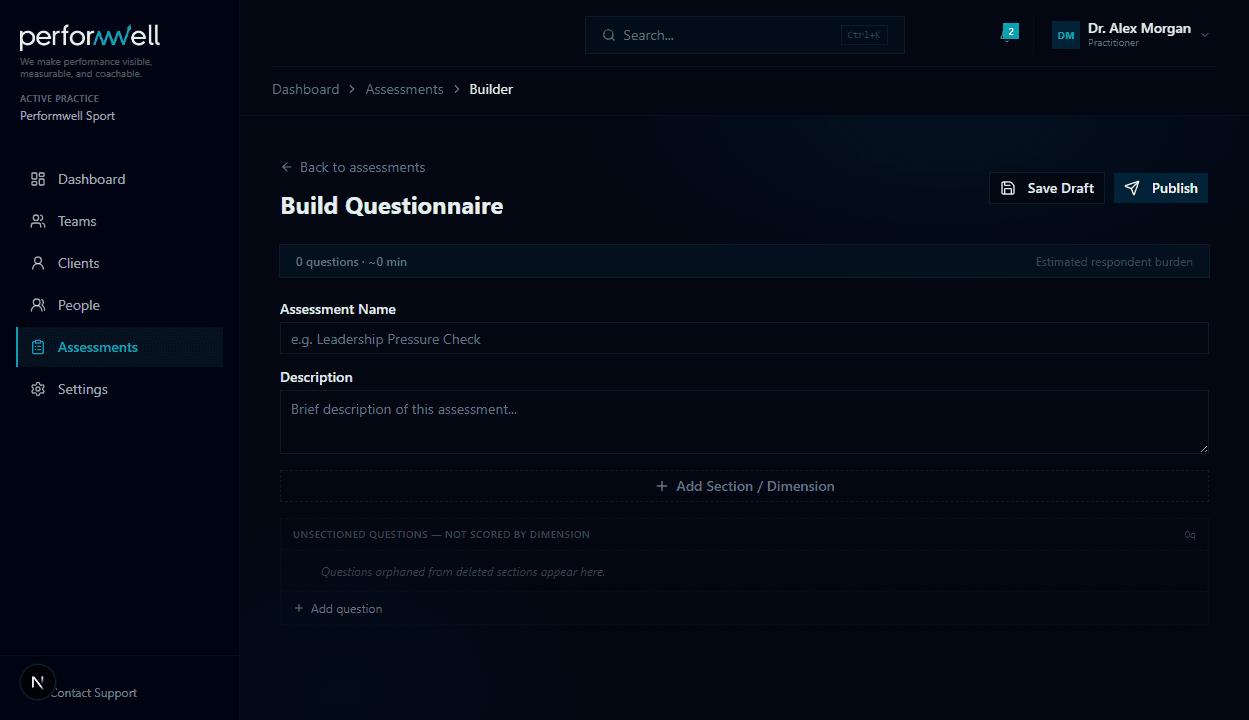Click into the Assessment Name field

coord(744,339)
